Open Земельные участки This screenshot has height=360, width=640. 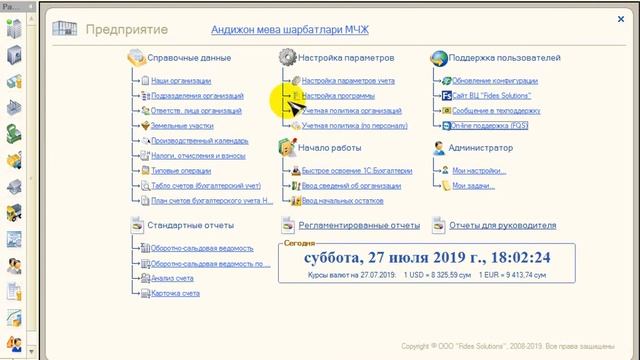tap(182, 126)
